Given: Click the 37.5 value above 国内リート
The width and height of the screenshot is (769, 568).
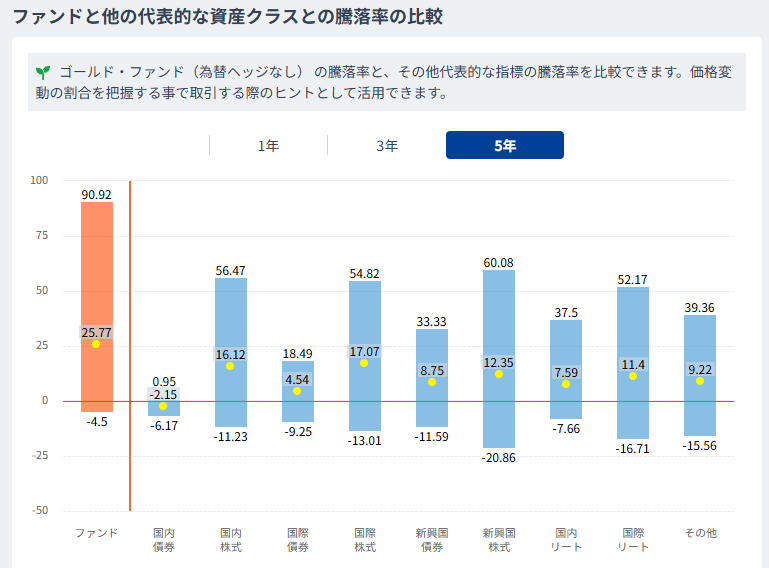Looking at the screenshot, I should tap(566, 312).
